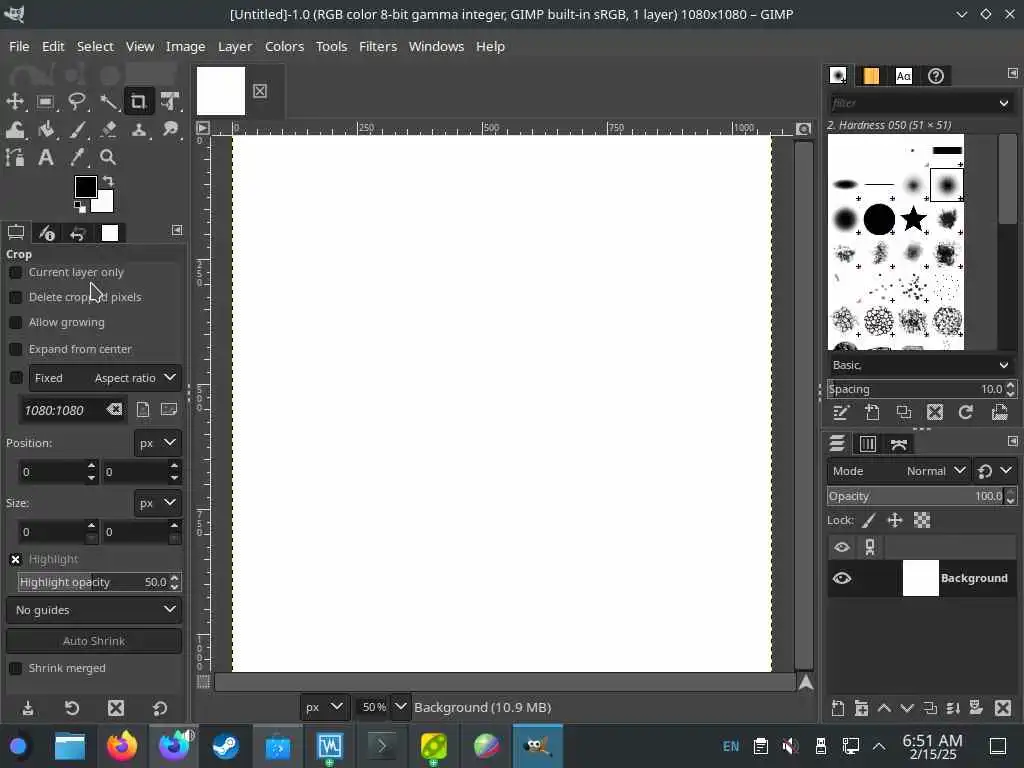Enable Current layer only checkbox
This screenshot has height=768, width=1024.
click(x=16, y=272)
